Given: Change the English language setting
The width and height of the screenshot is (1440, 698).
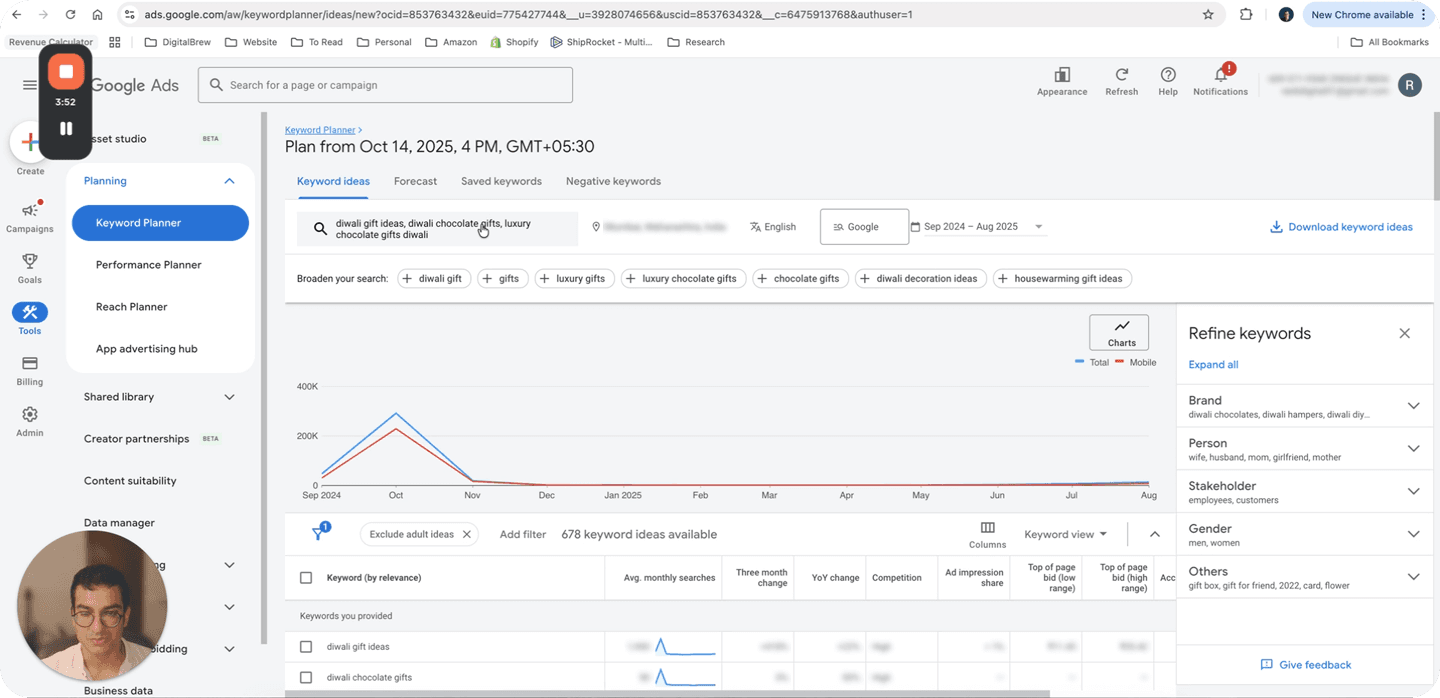Looking at the screenshot, I should point(773,227).
